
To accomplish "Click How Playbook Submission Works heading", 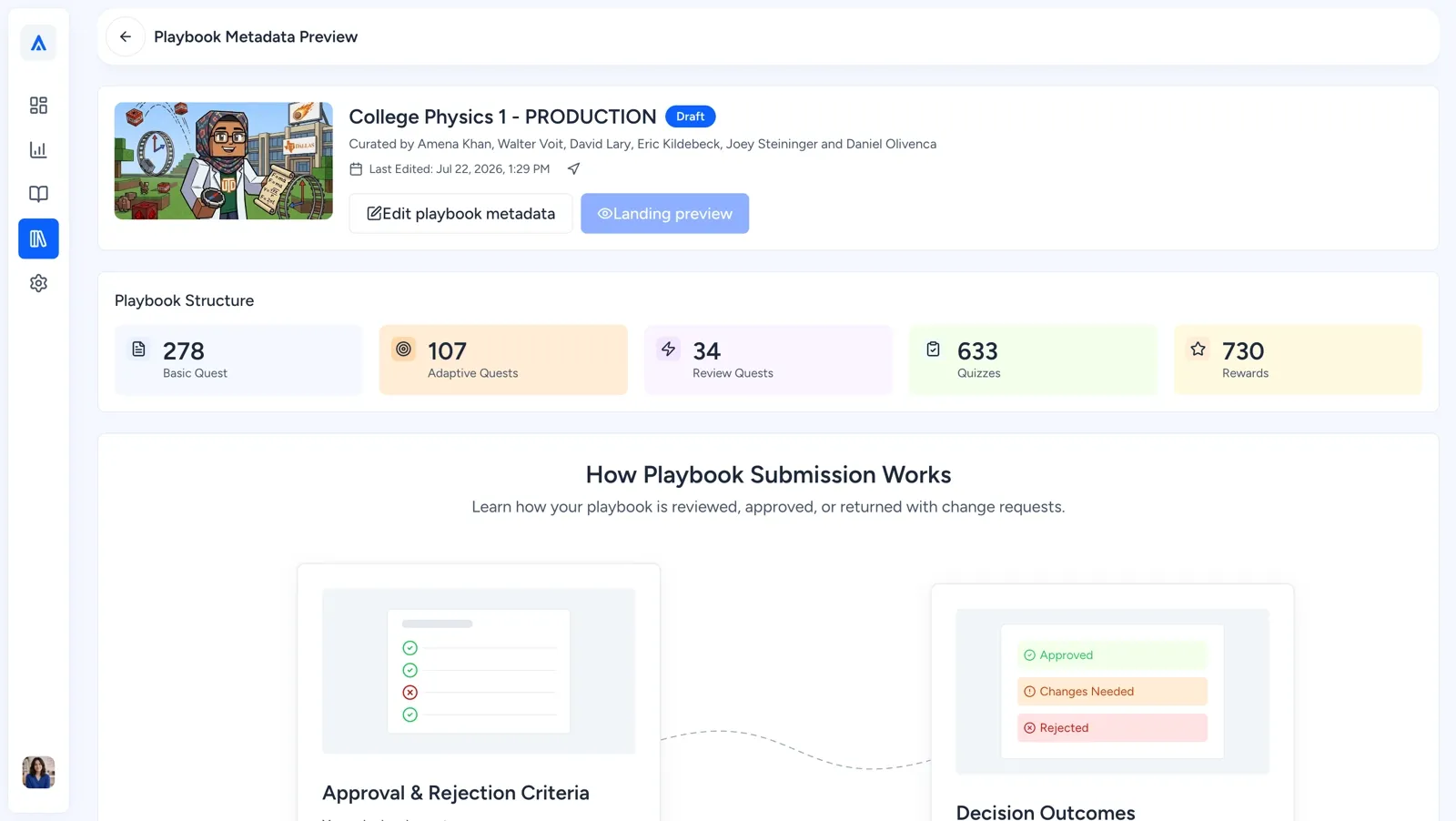I will click(x=768, y=475).
